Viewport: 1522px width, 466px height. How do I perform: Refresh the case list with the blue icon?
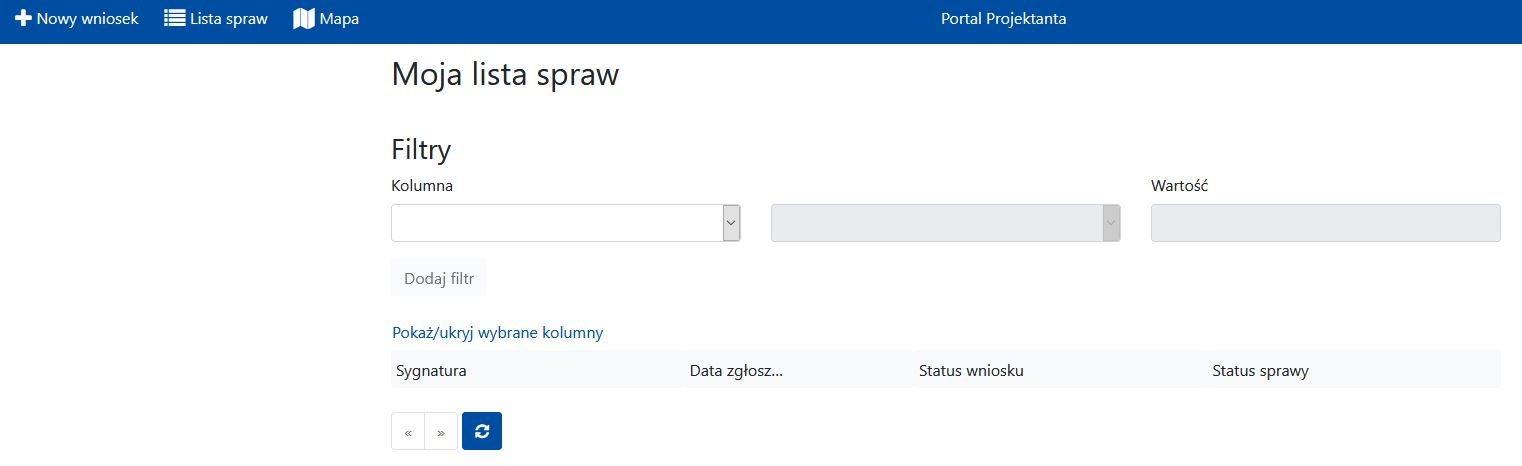pos(482,431)
